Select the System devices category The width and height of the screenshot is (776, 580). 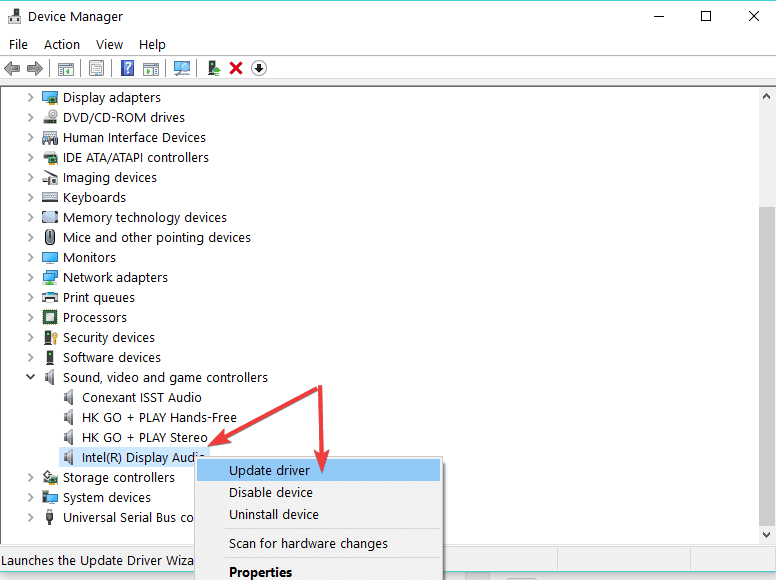pyautogui.click(x=107, y=497)
